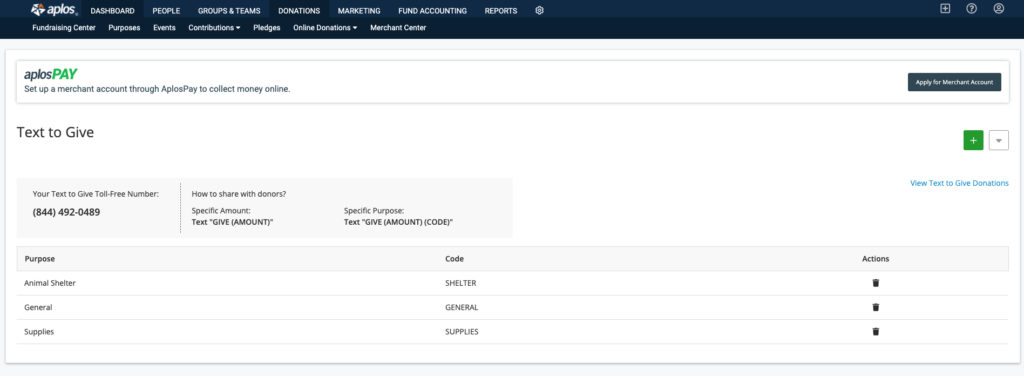1024x376 pixels.
Task: Expand the Online Donations submenu
Action: (325, 28)
